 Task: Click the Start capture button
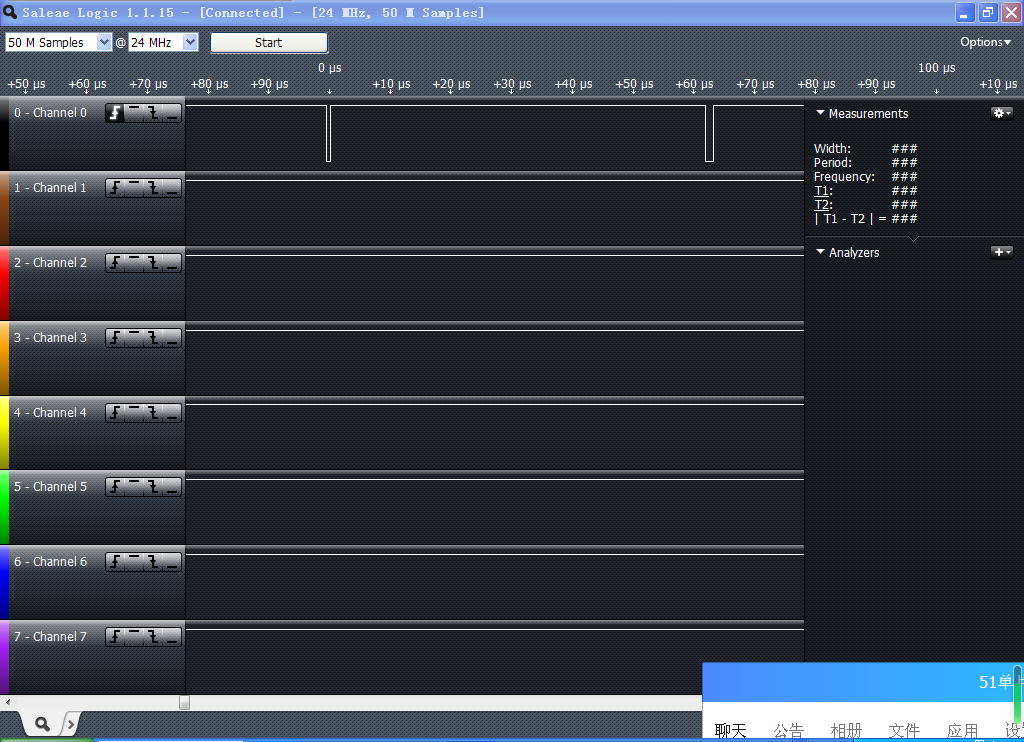pyautogui.click(x=268, y=42)
